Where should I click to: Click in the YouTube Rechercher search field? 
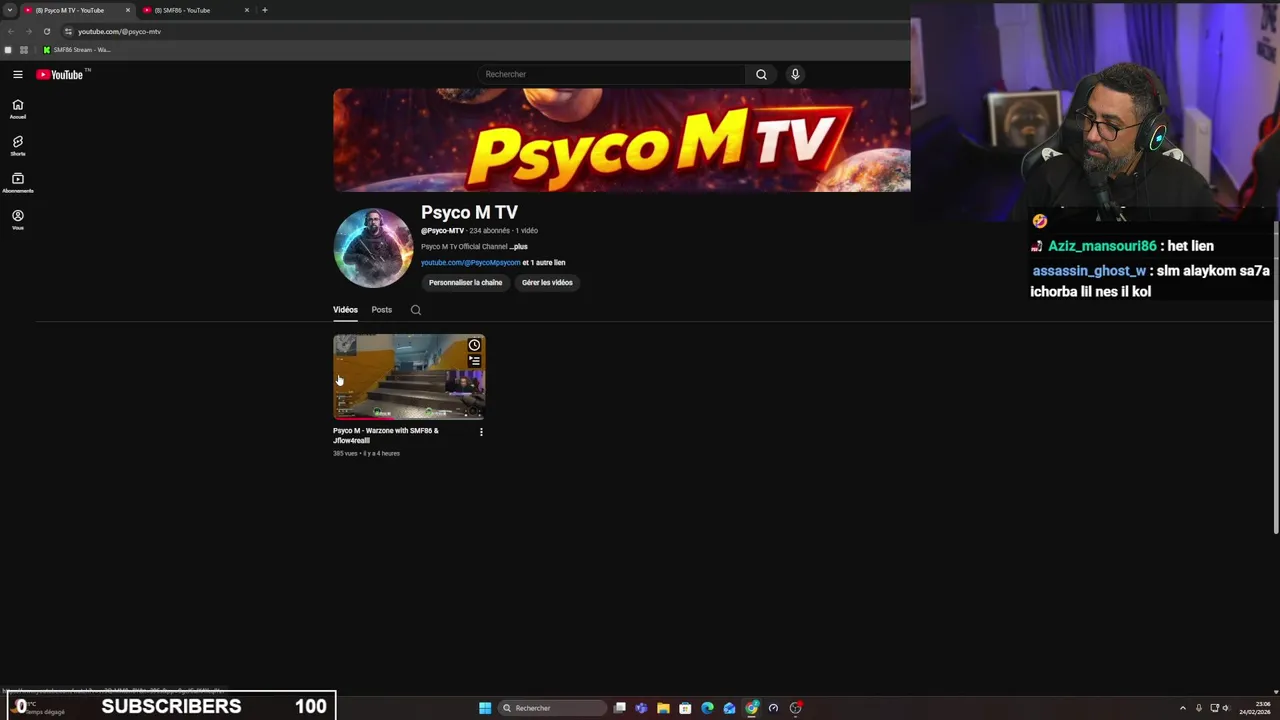pyautogui.click(x=612, y=74)
